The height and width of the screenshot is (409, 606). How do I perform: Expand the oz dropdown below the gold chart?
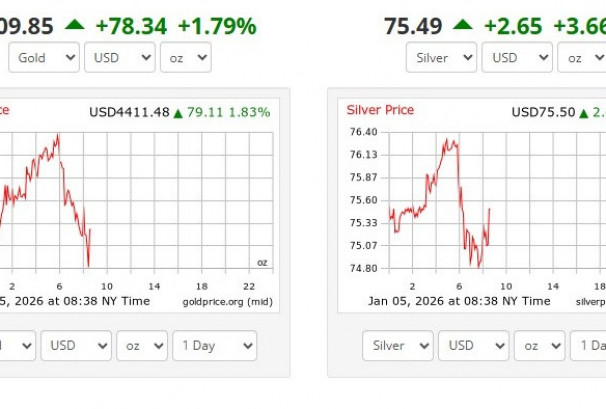coord(141,346)
